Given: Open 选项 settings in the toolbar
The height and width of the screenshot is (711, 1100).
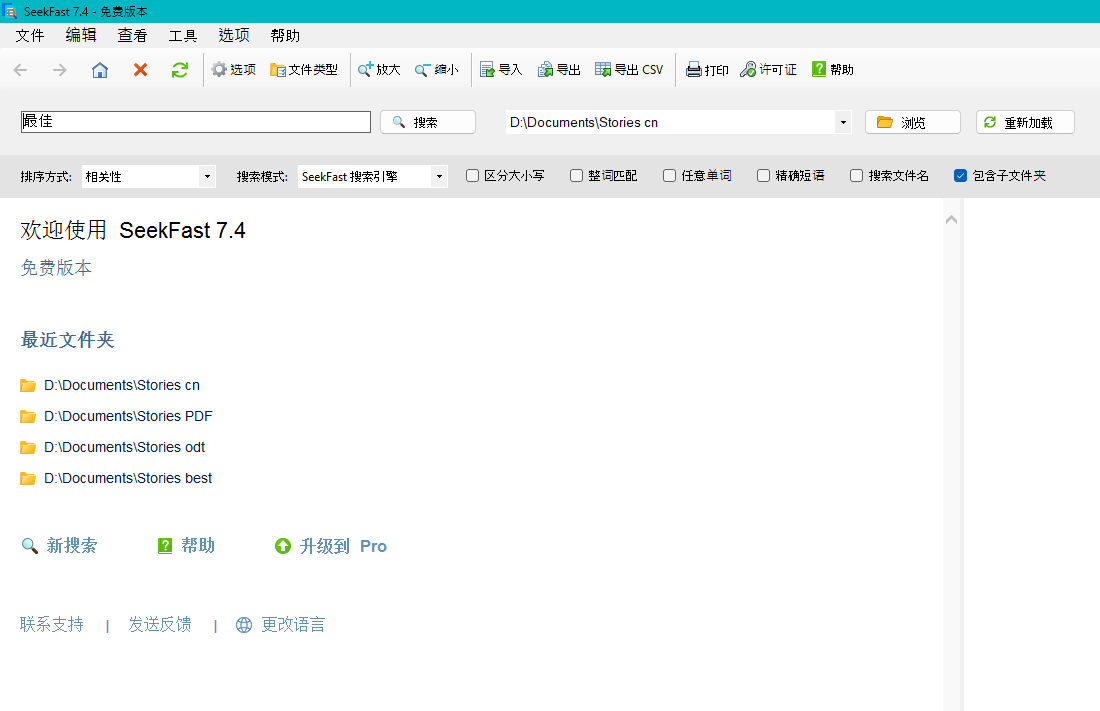Looking at the screenshot, I should (x=234, y=69).
